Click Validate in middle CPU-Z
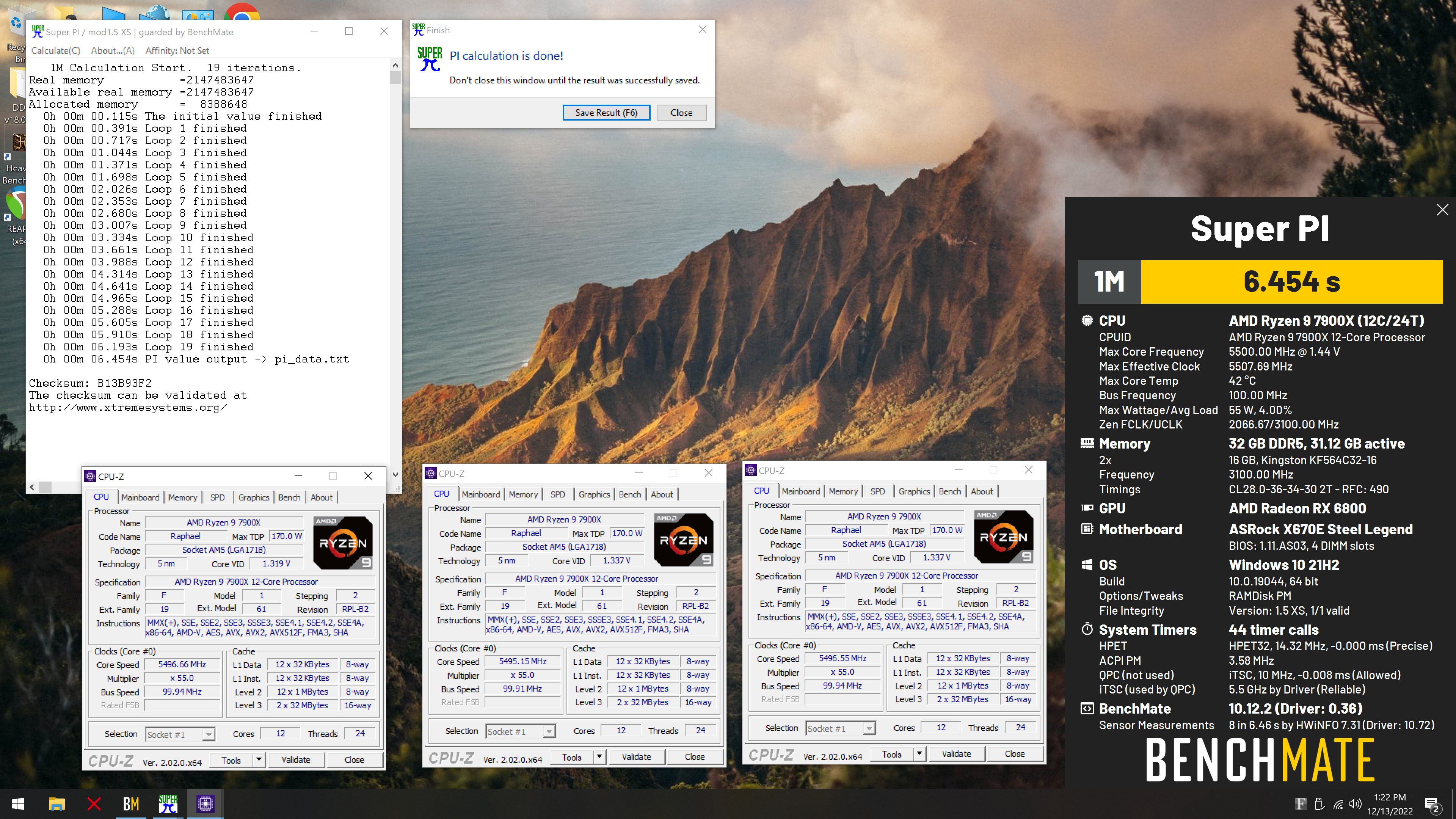1456x819 pixels. (x=637, y=757)
